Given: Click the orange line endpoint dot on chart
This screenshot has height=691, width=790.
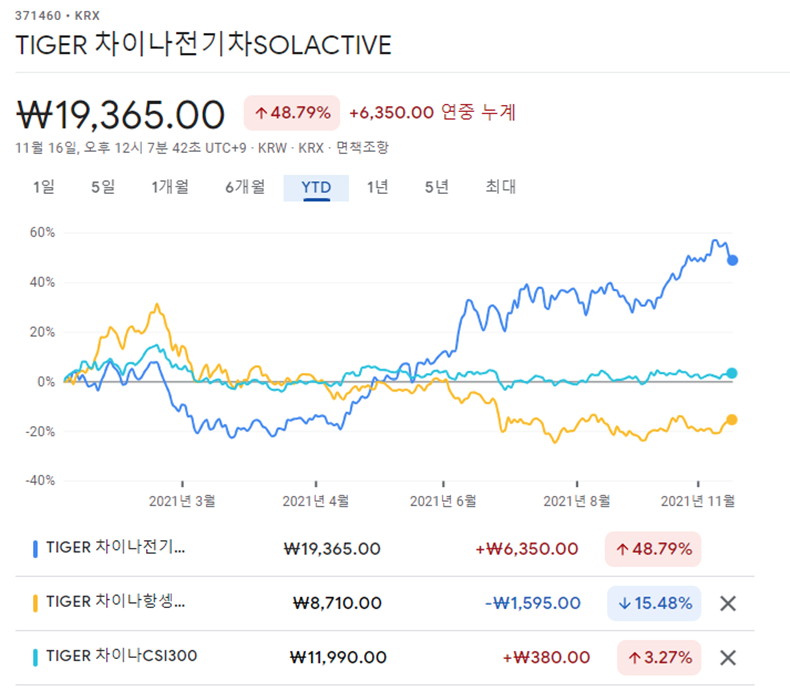Looking at the screenshot, I should coord(732,420).
